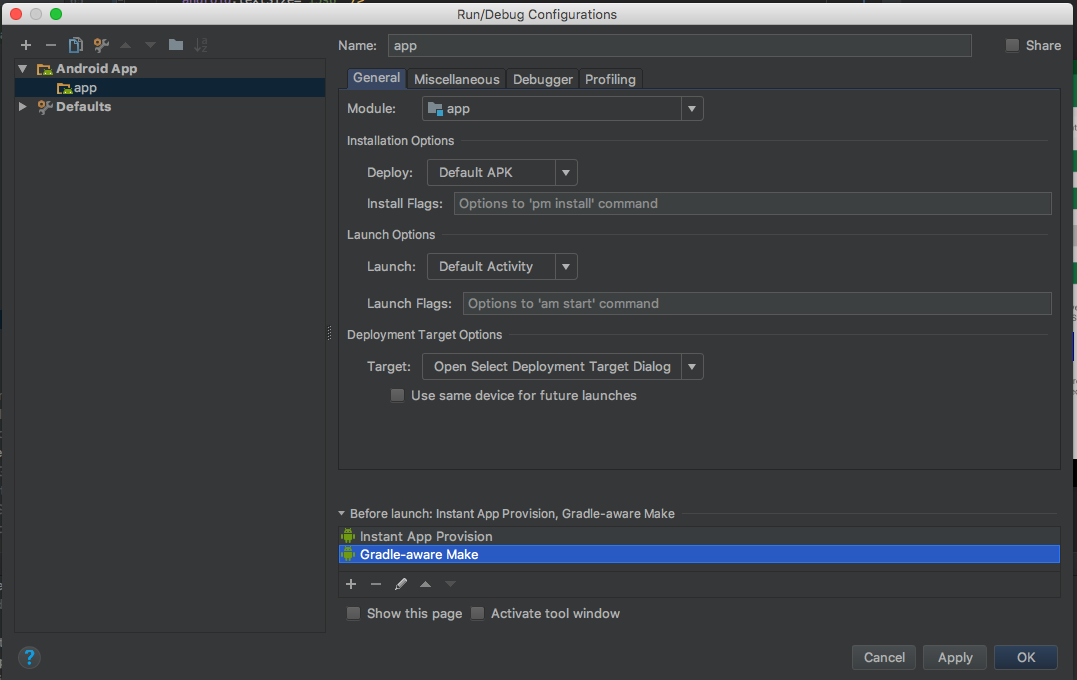Open the help question mark icon
The width and height of the screenshot is (1077, 680).
click(30, 657)
